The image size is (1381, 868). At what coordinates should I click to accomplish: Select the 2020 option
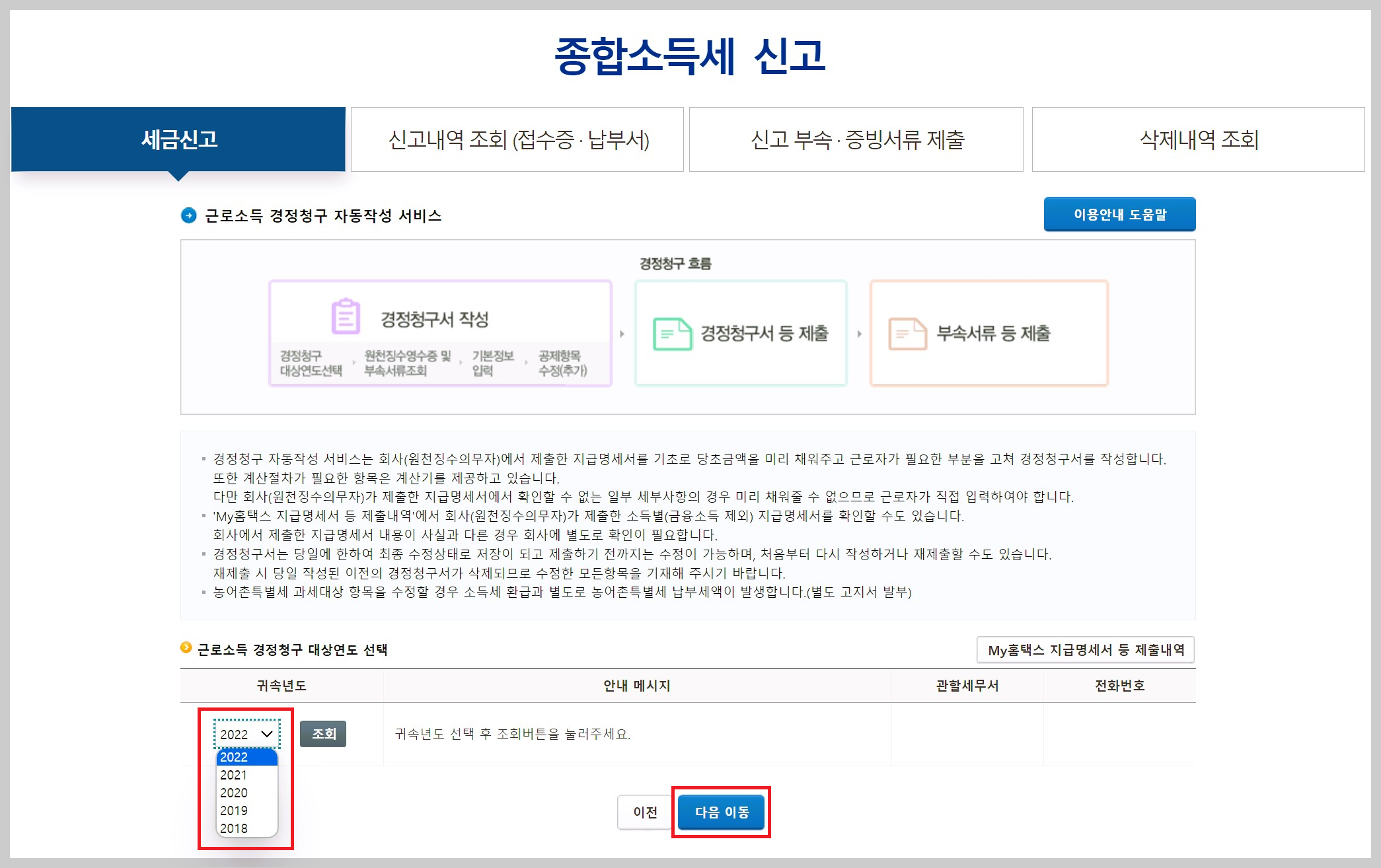click(235, 793)
